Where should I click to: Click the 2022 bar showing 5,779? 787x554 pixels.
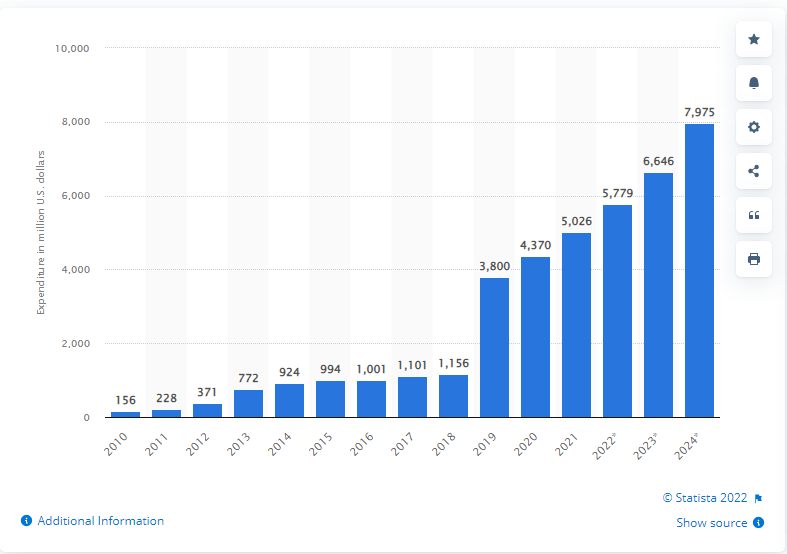point(617,311)
